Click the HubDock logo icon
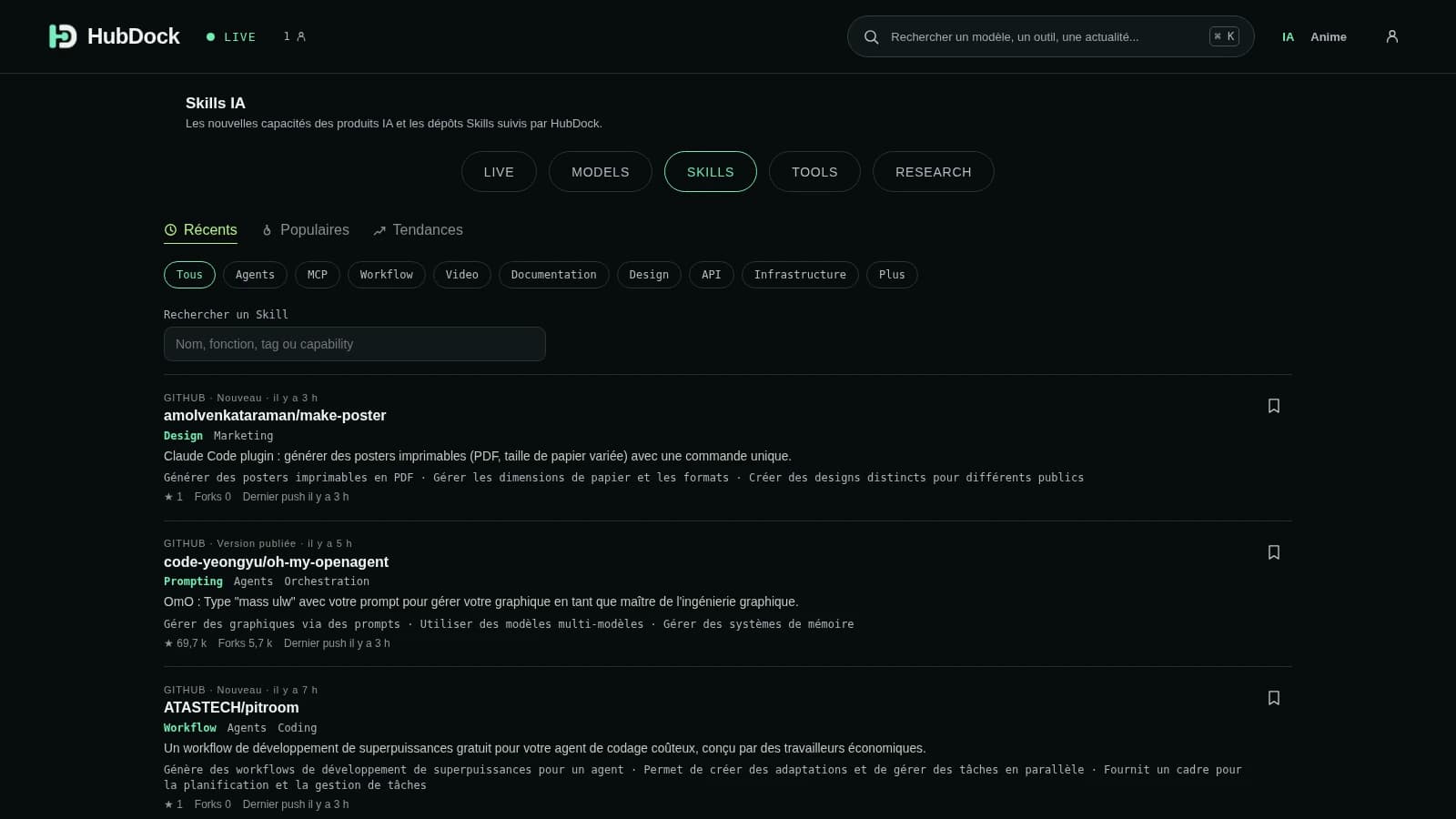Viewport: 1456px width, 819px height. [62, 36]
